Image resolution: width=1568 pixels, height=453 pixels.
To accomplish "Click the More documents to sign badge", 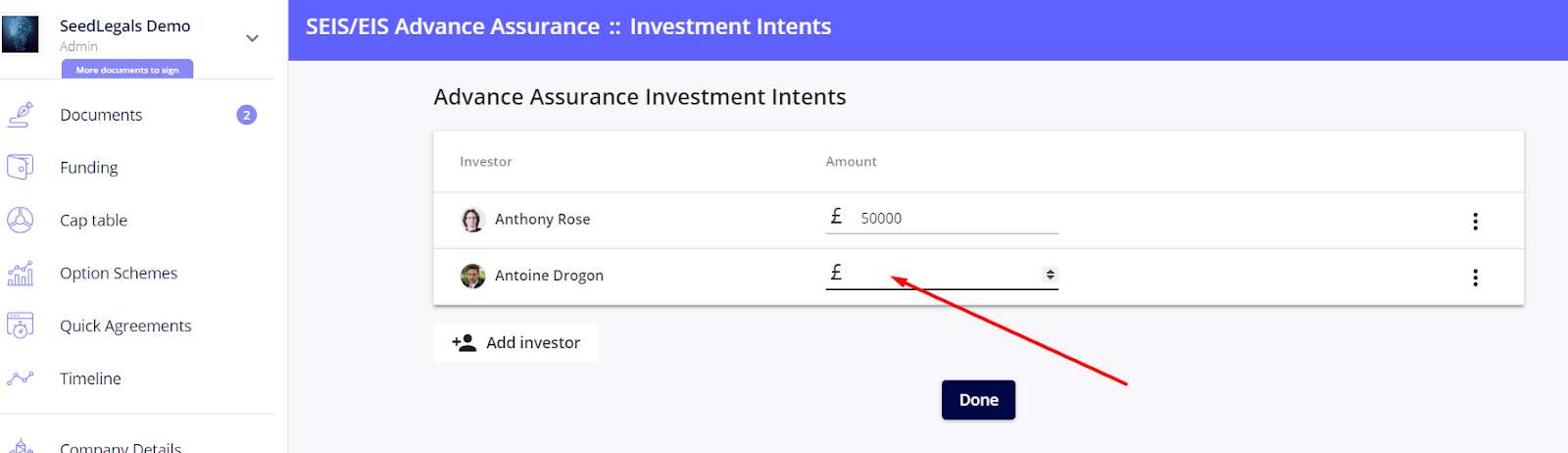I will click(127, 70).
